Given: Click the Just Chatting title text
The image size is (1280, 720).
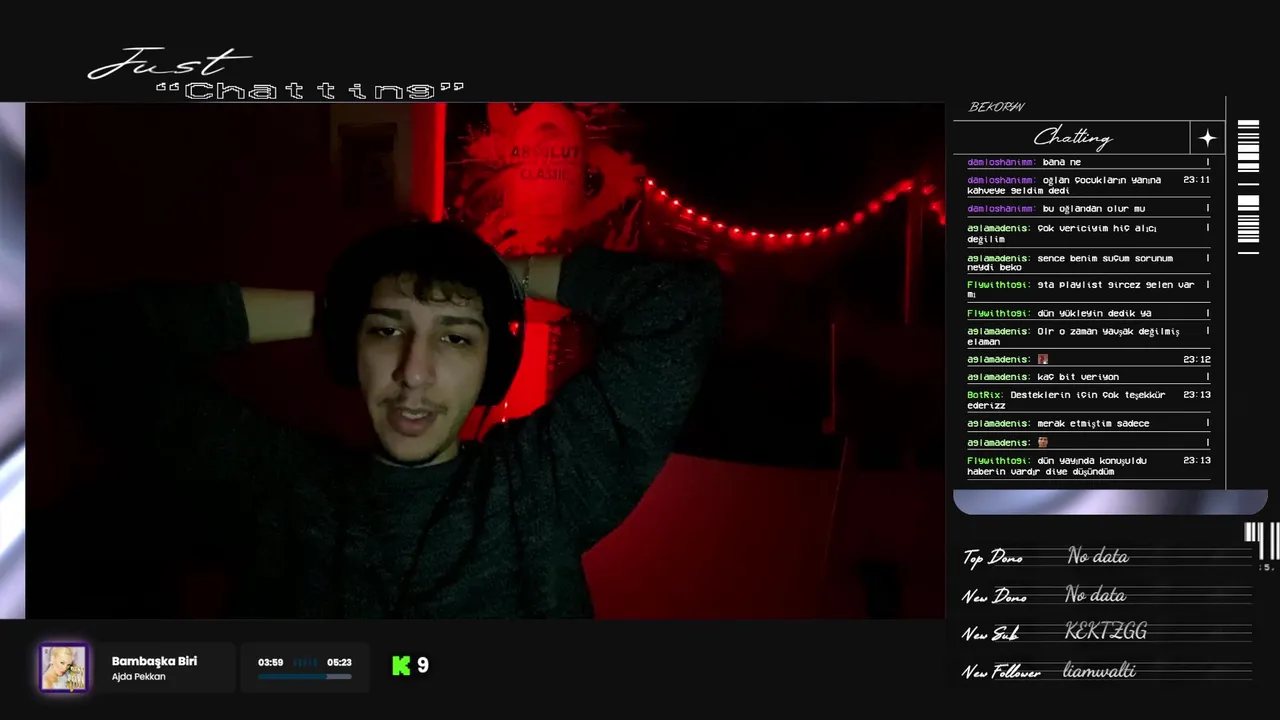Looking at the screenshot, I should (275, 75).
